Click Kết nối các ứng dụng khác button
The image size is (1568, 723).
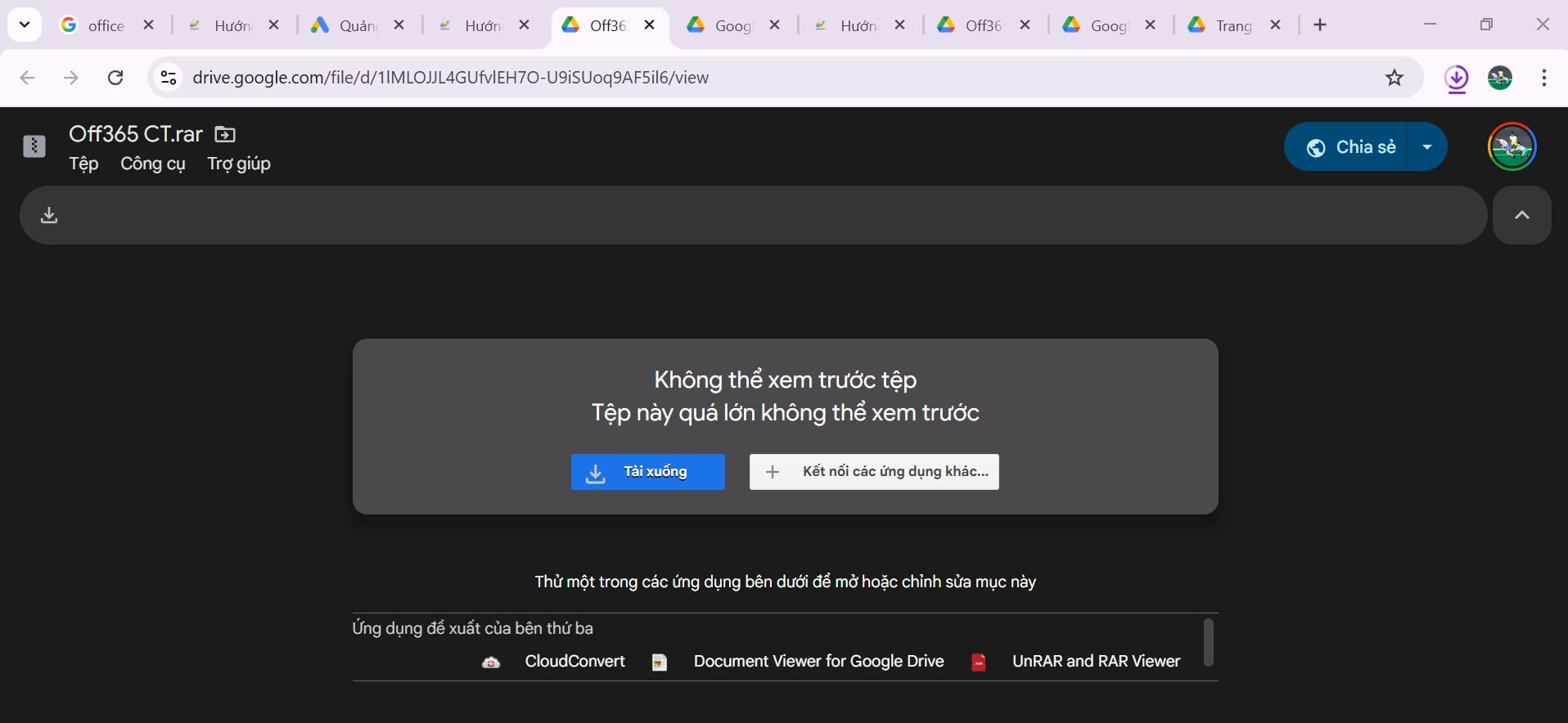(874, 472)
